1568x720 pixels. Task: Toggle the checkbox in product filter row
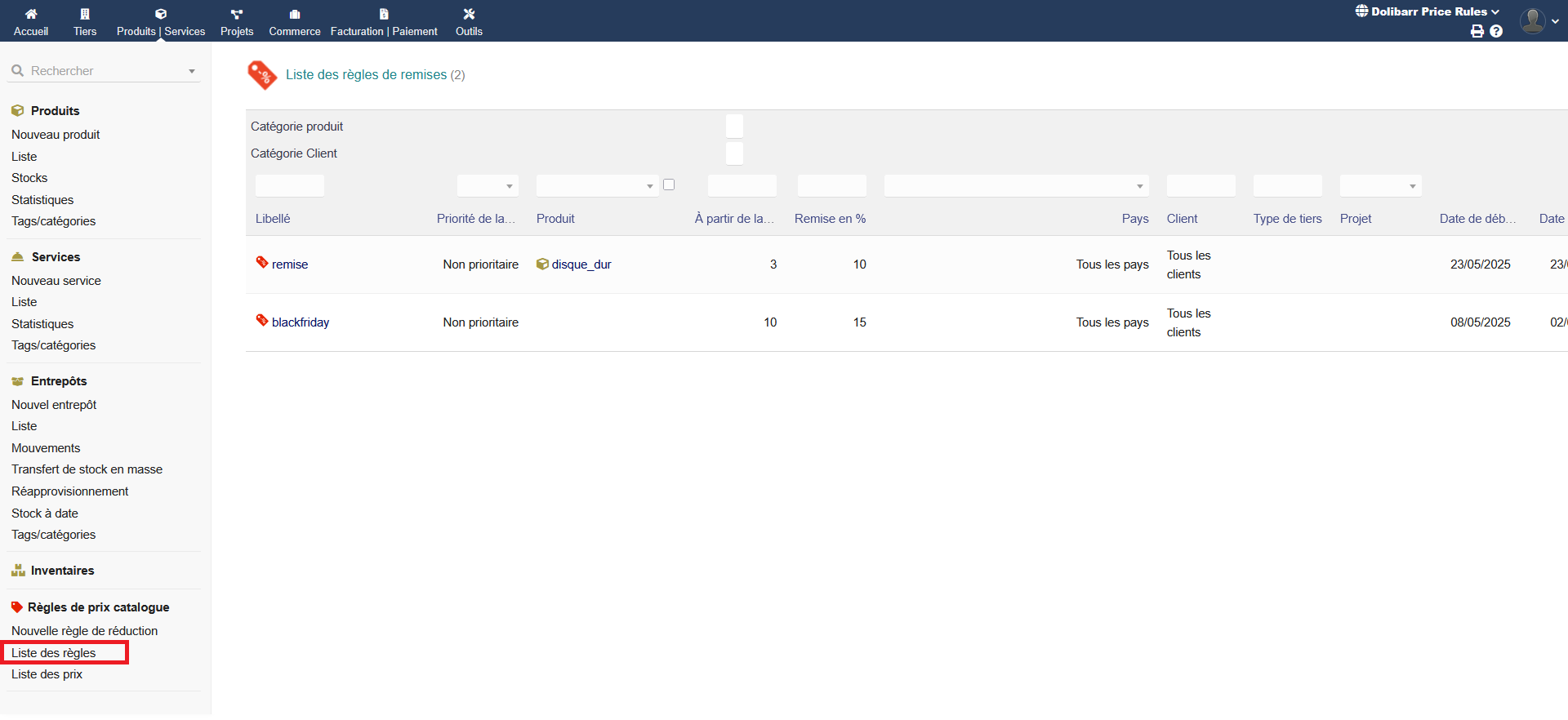669,184
